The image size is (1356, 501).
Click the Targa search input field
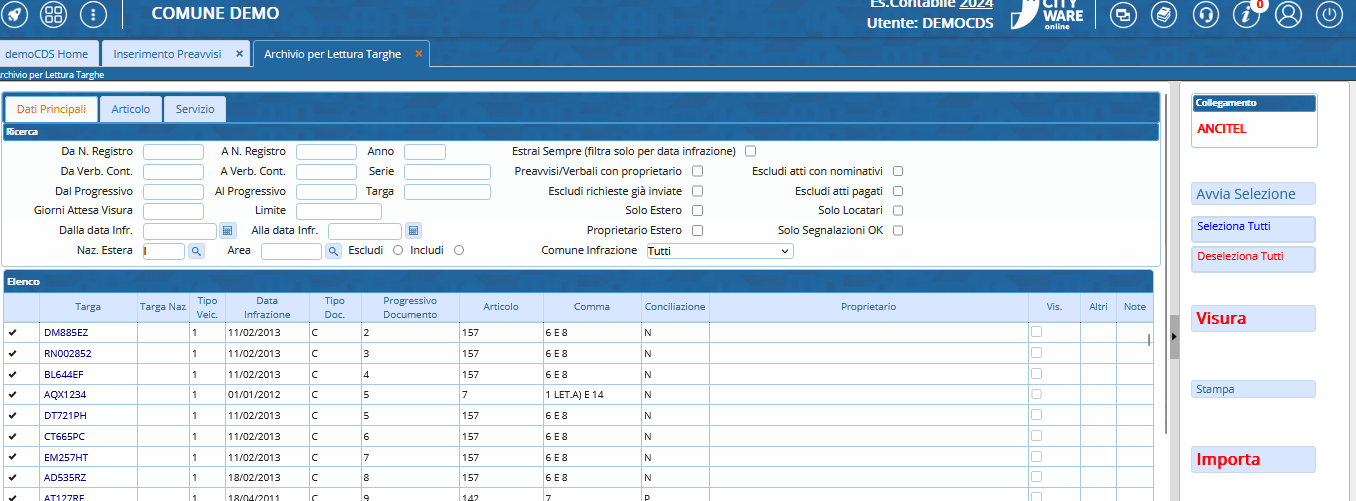click(x=447, y=192)
